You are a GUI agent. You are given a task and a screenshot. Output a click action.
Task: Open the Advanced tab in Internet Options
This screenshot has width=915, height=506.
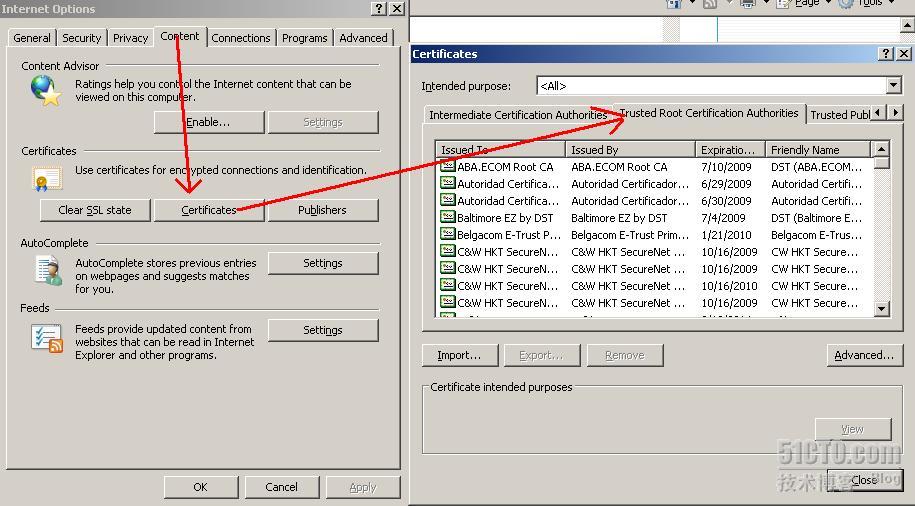coord(363,38)
